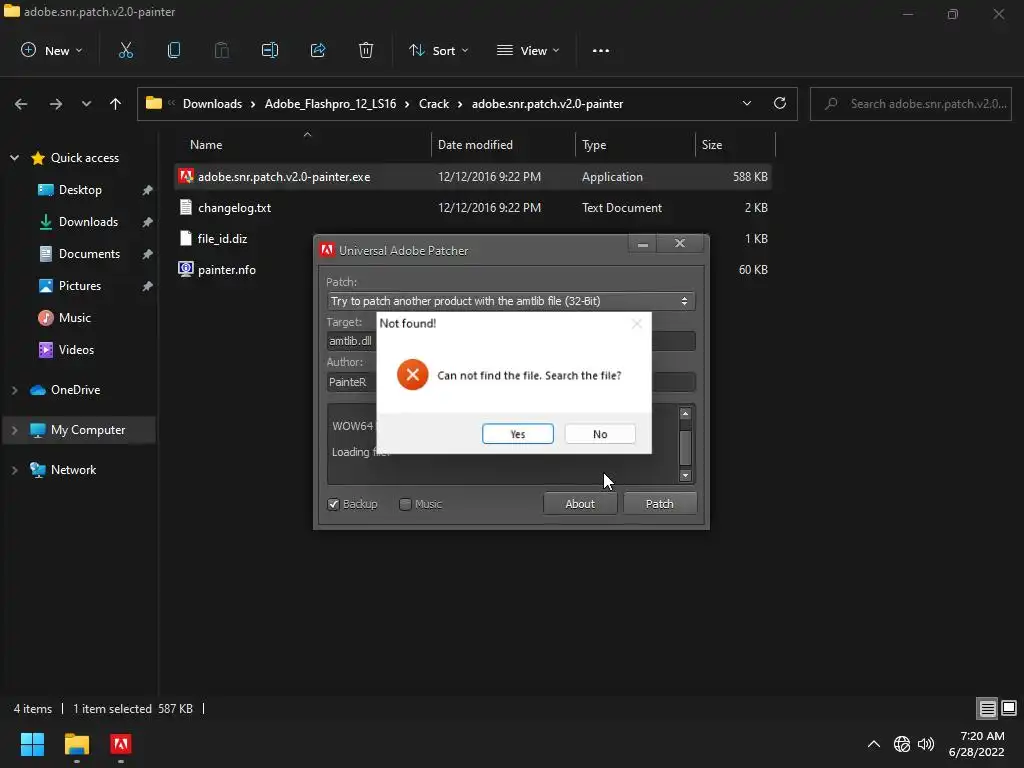The image size is (1024, 768).
Task: Enable the Music checkbox
Action: (405, 504)
